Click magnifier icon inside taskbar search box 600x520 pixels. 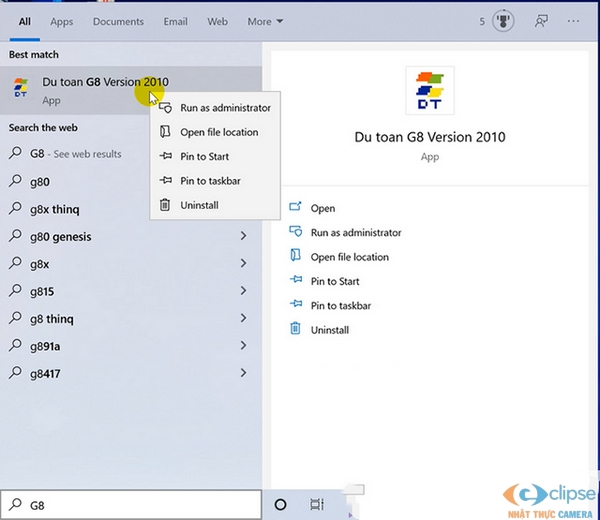(x=15, y=504)
